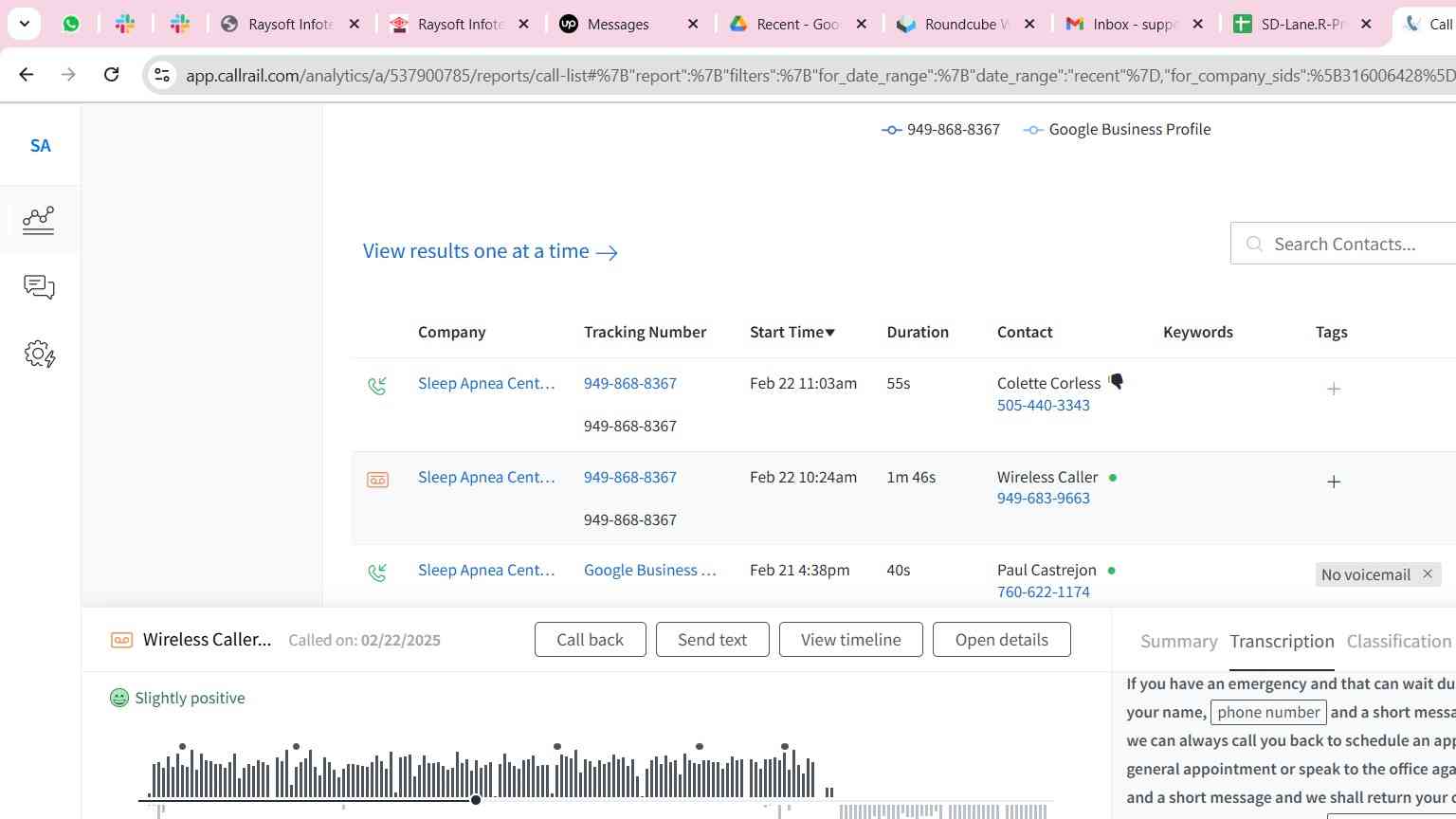Click the address bar URL

point(820,75)
